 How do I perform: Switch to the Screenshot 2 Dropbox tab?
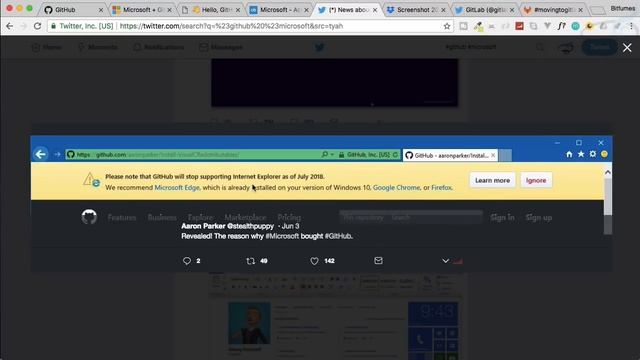tap(416, 9)
